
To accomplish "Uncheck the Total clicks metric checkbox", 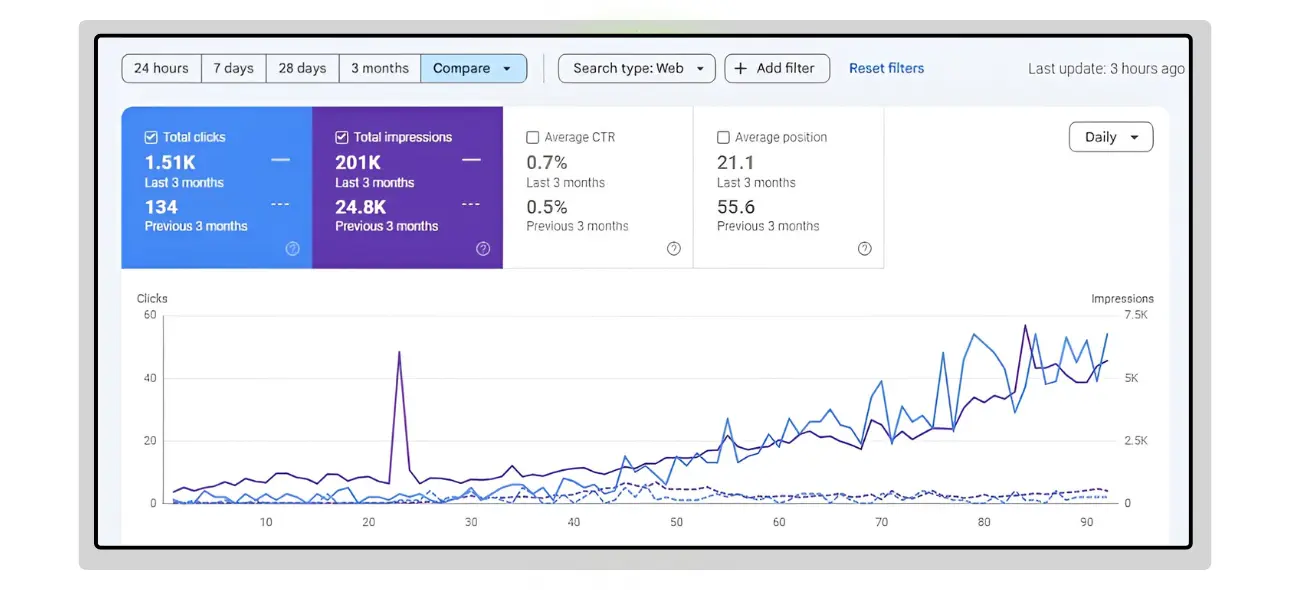I will pyautogui.click(x=153, y=137).
